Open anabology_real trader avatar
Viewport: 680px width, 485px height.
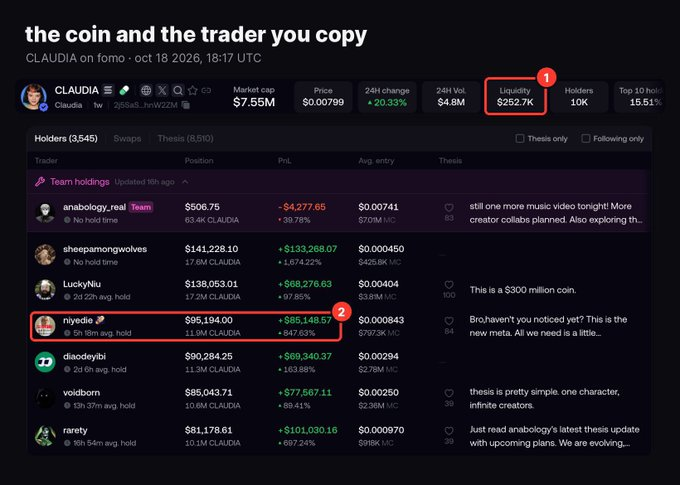[x=45, y=213]
